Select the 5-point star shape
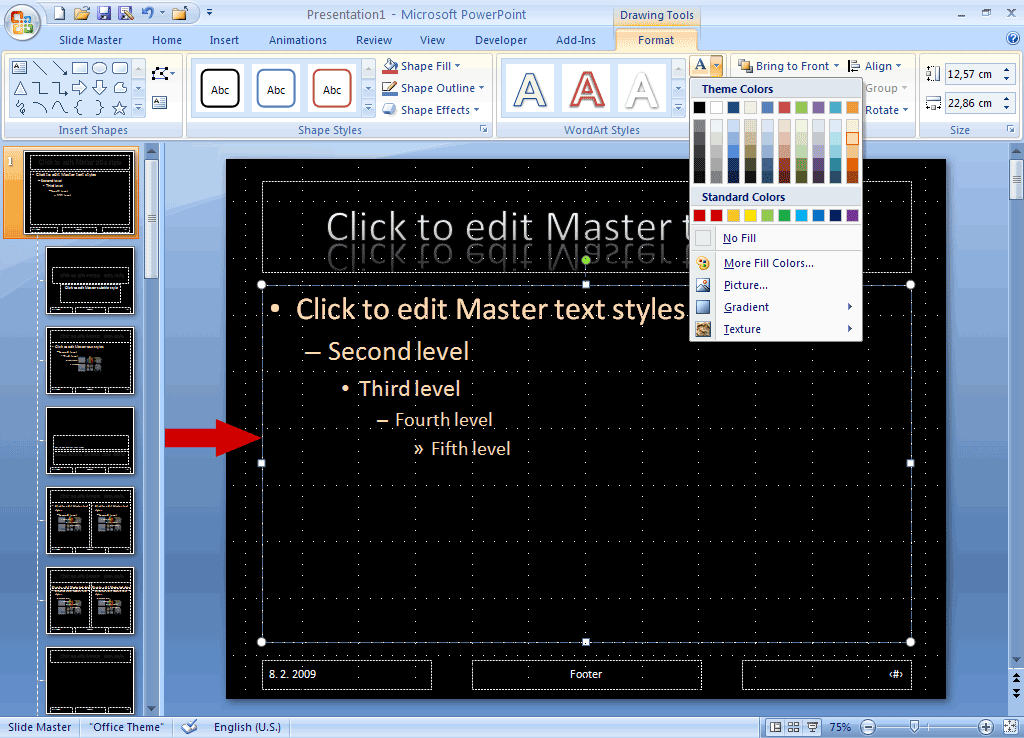This screenshot has width=1024, height=738. coord(120,108)
